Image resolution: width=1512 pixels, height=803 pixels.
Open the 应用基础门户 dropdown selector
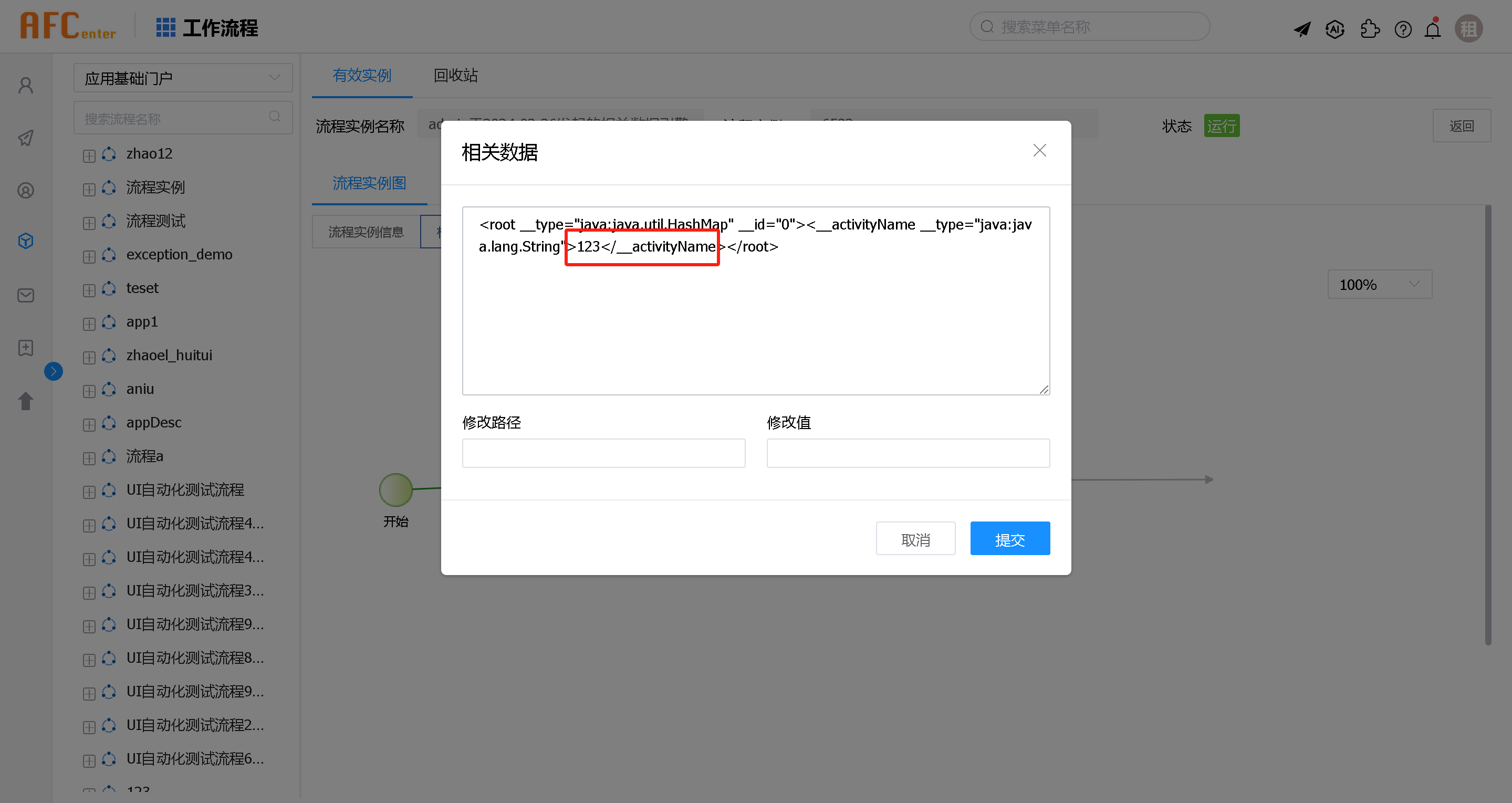point(183,77)
